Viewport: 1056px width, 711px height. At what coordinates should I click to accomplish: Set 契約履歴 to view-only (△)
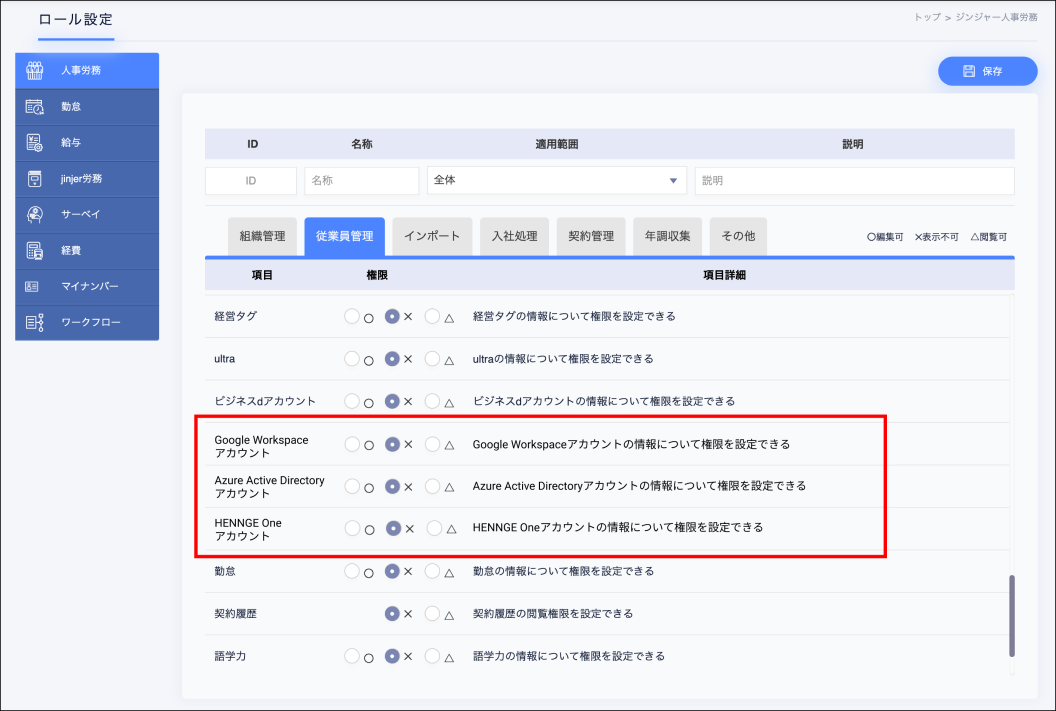click(x=432, y=613)
